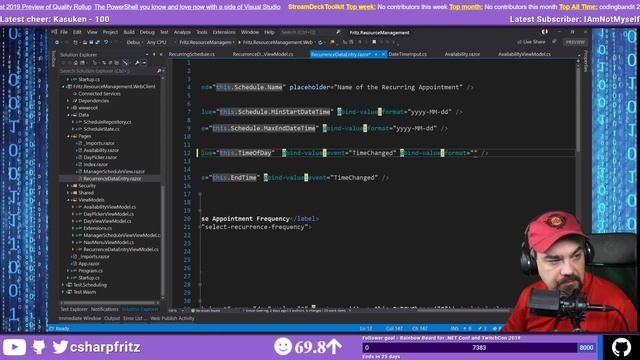The width and height of the screenshot is (640, 360).
Task: Click the Solution Explorer Home icon
Action: (76, 63)
